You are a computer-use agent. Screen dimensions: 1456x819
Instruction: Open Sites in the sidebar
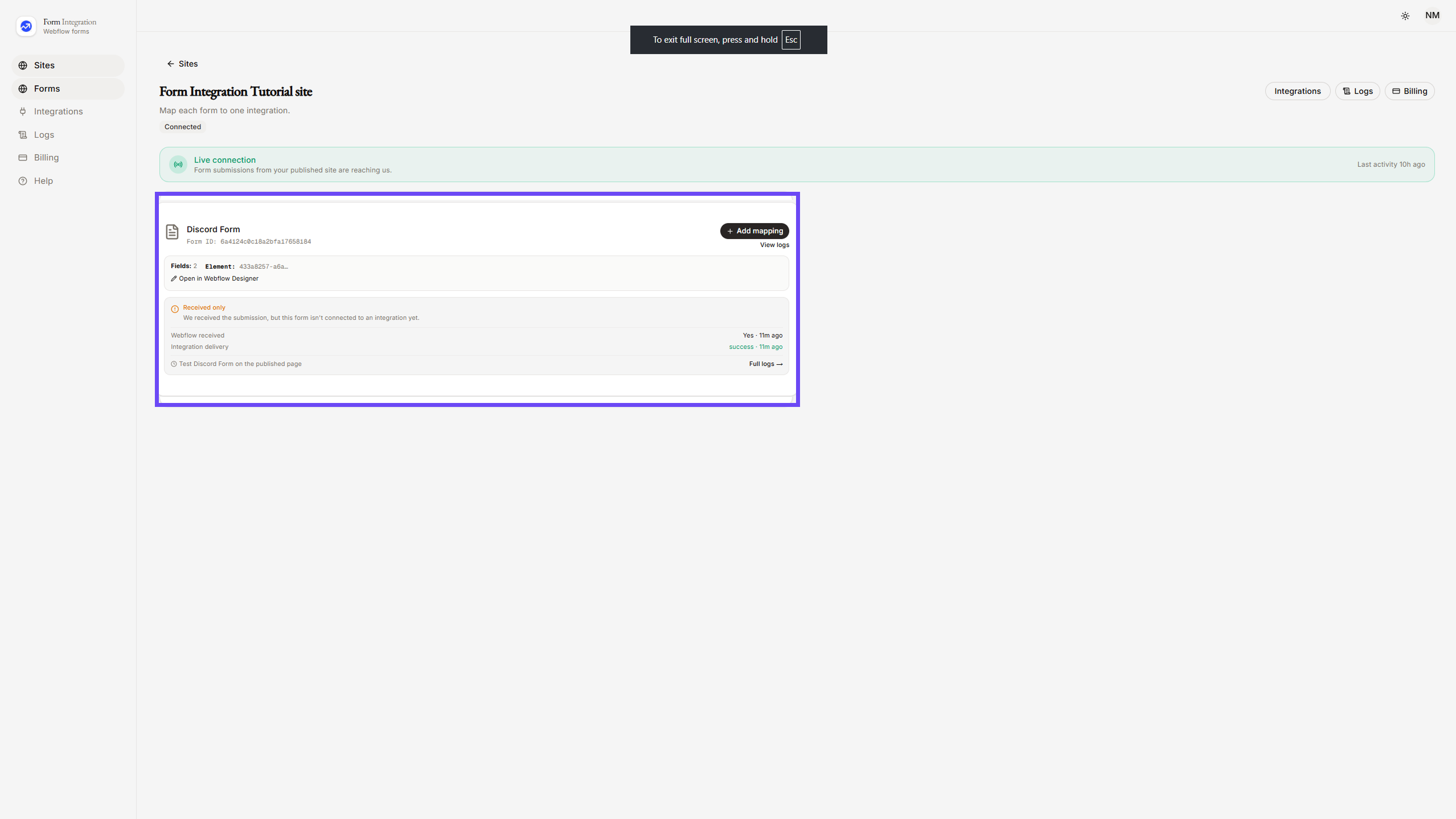(68, 65)
